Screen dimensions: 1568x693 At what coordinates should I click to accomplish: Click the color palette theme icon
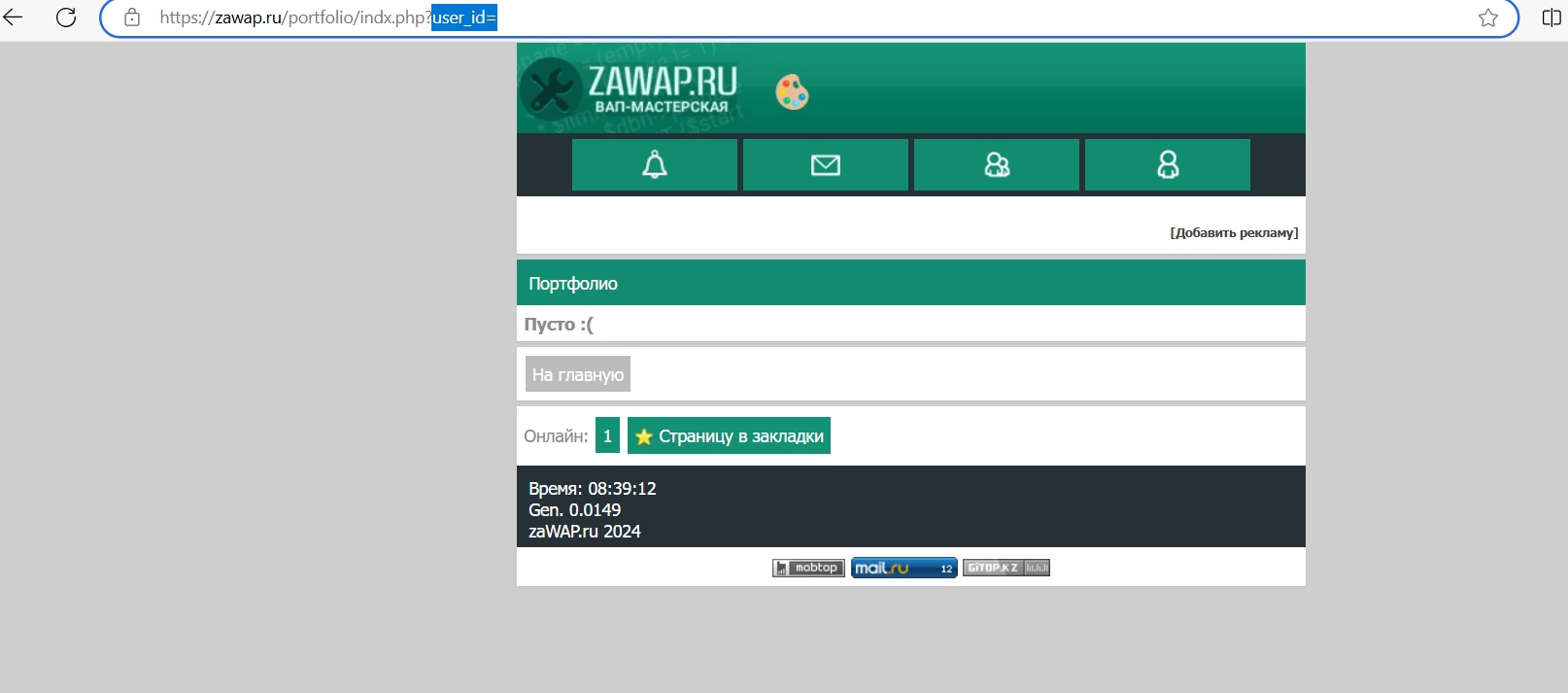[792, 93]
